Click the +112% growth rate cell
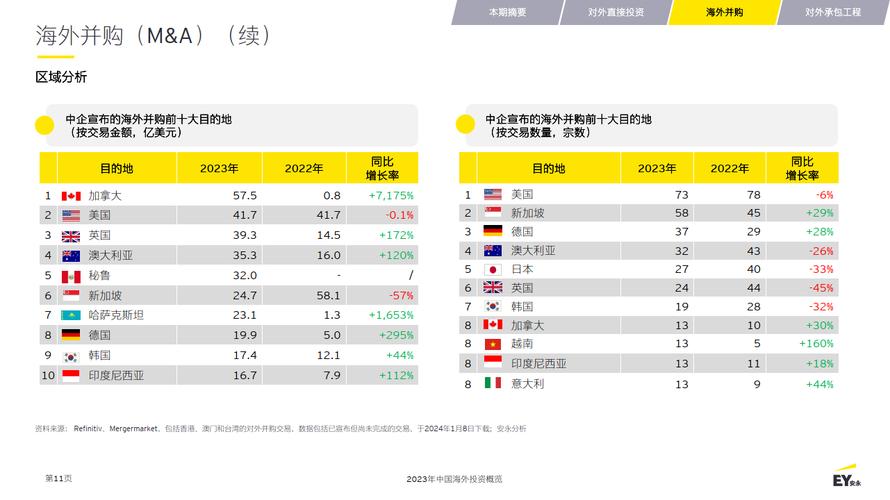Viewport: 890px width, 500px height. pos(397,376)
